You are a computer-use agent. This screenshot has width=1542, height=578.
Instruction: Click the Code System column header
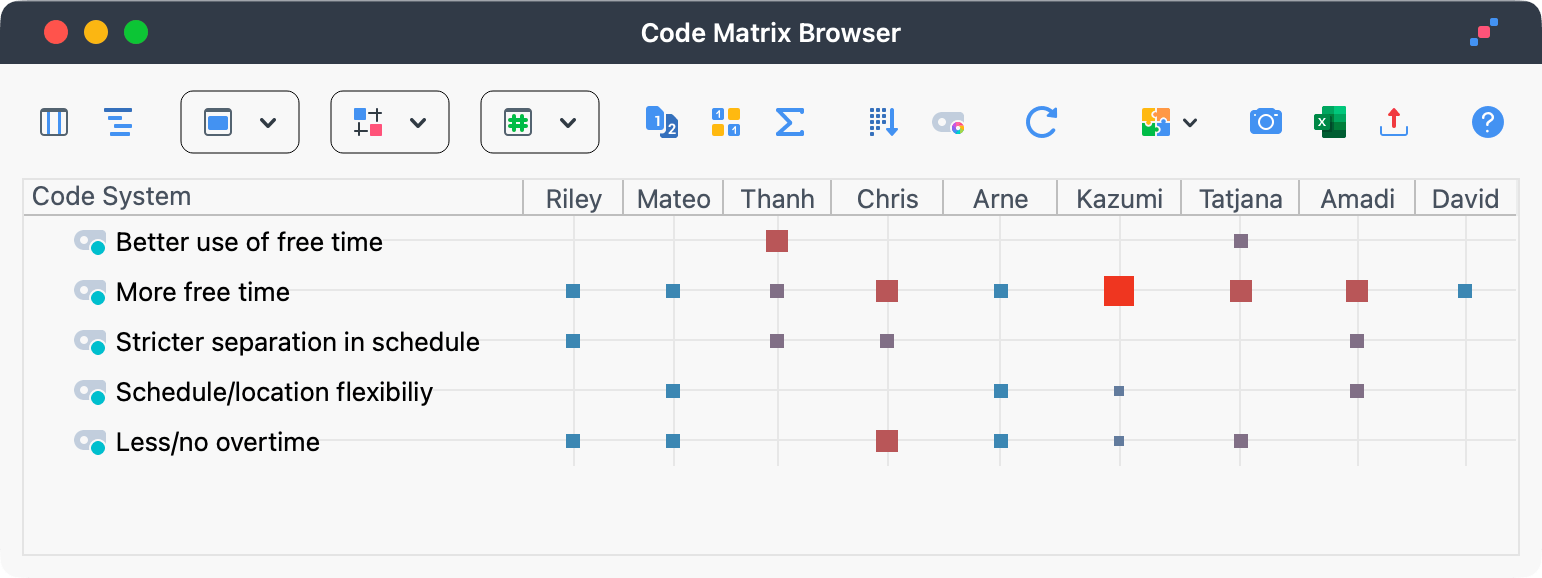point(273,197)
